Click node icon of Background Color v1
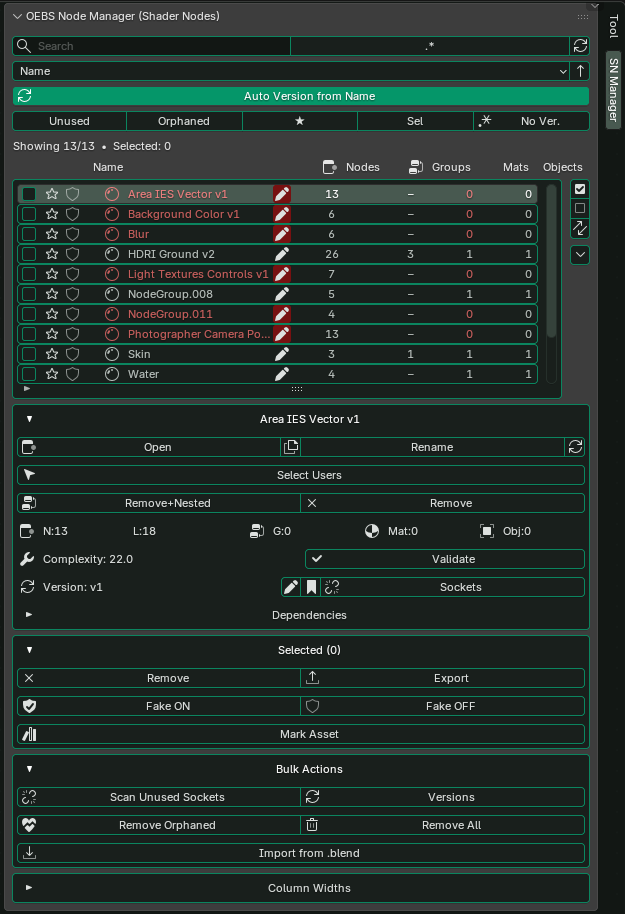625x914 pixels. pyautogui.click(x=112, y=214)
